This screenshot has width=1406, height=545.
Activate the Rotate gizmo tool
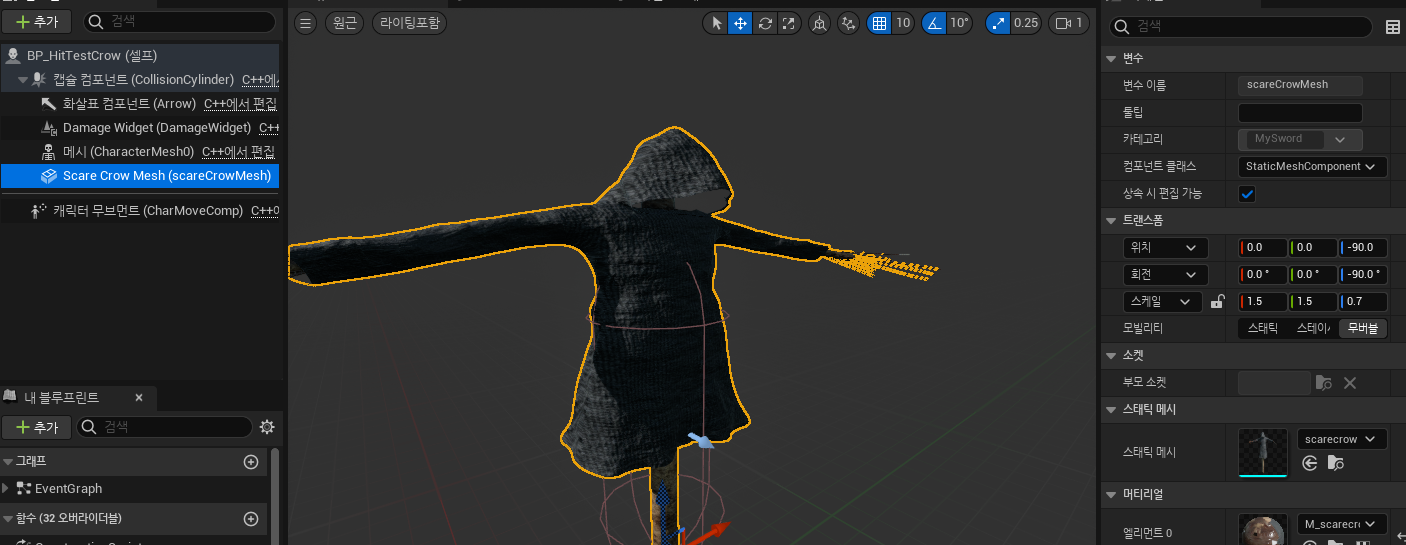tap(765, 23)
